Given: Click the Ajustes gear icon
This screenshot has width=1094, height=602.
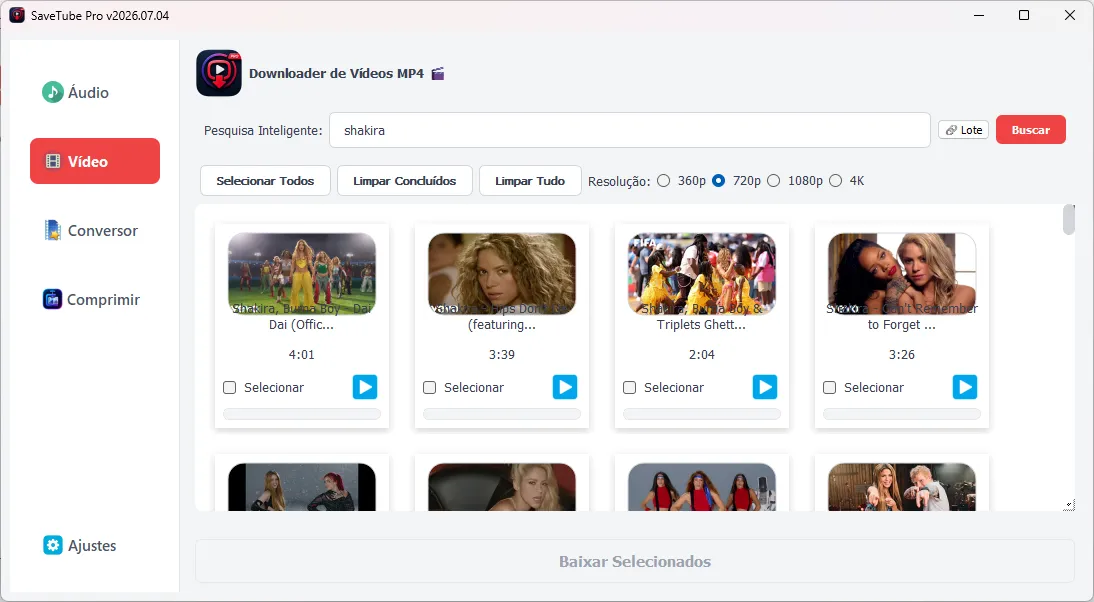Looking at the screenshot, I should [x=53, y=545].
